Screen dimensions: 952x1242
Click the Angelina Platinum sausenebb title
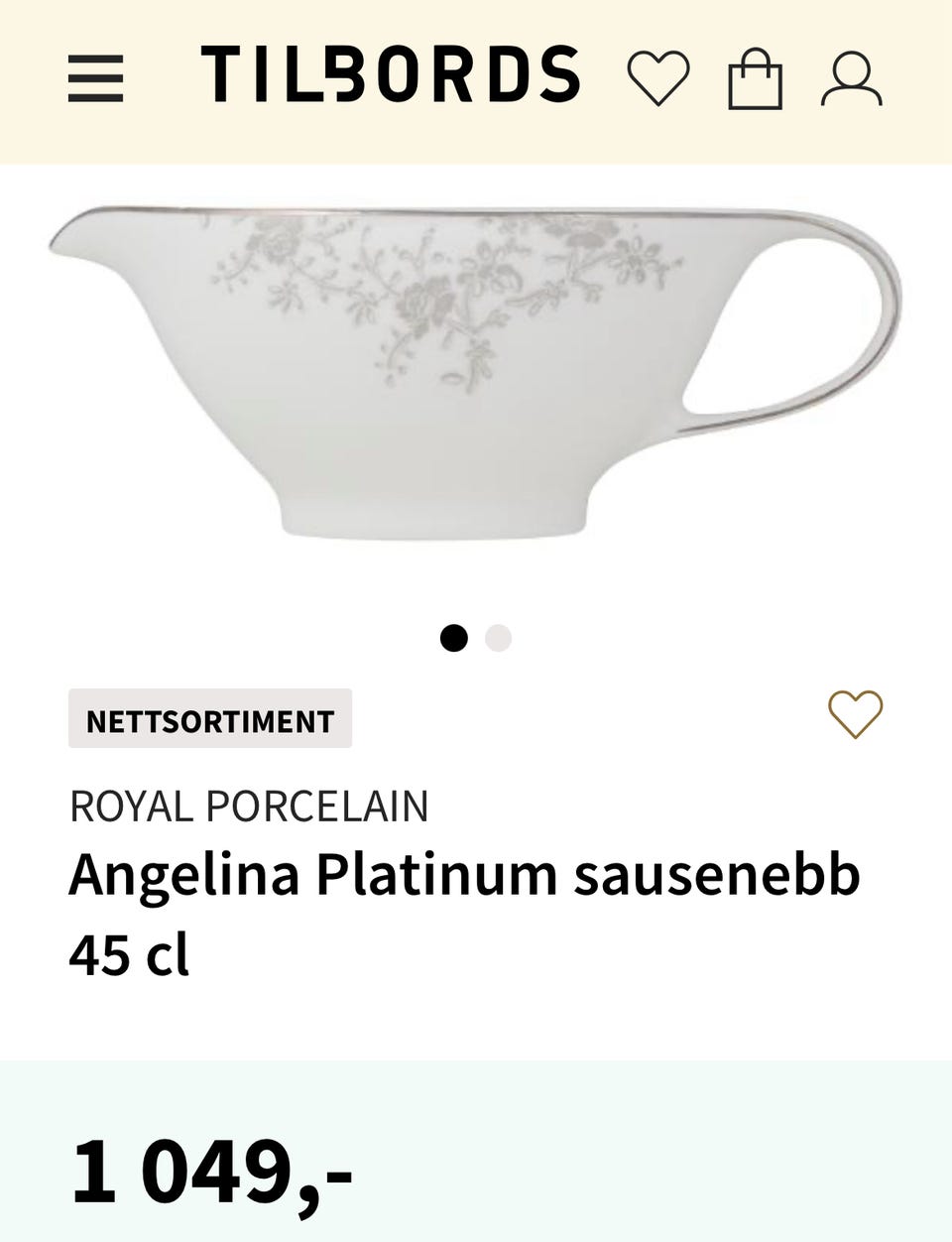pyautogui.click(x=464, y=875)
